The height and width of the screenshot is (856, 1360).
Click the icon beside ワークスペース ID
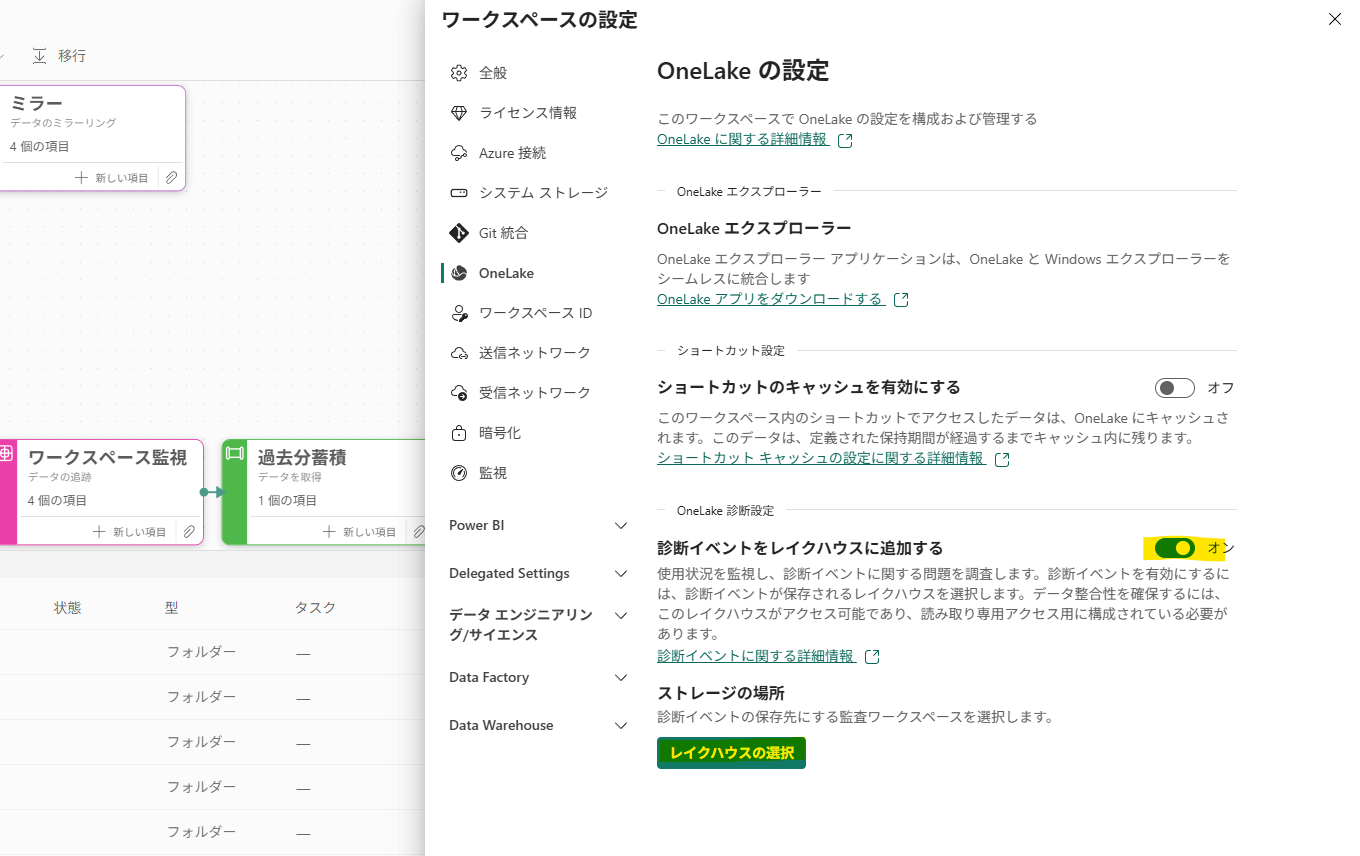(459, 313)
